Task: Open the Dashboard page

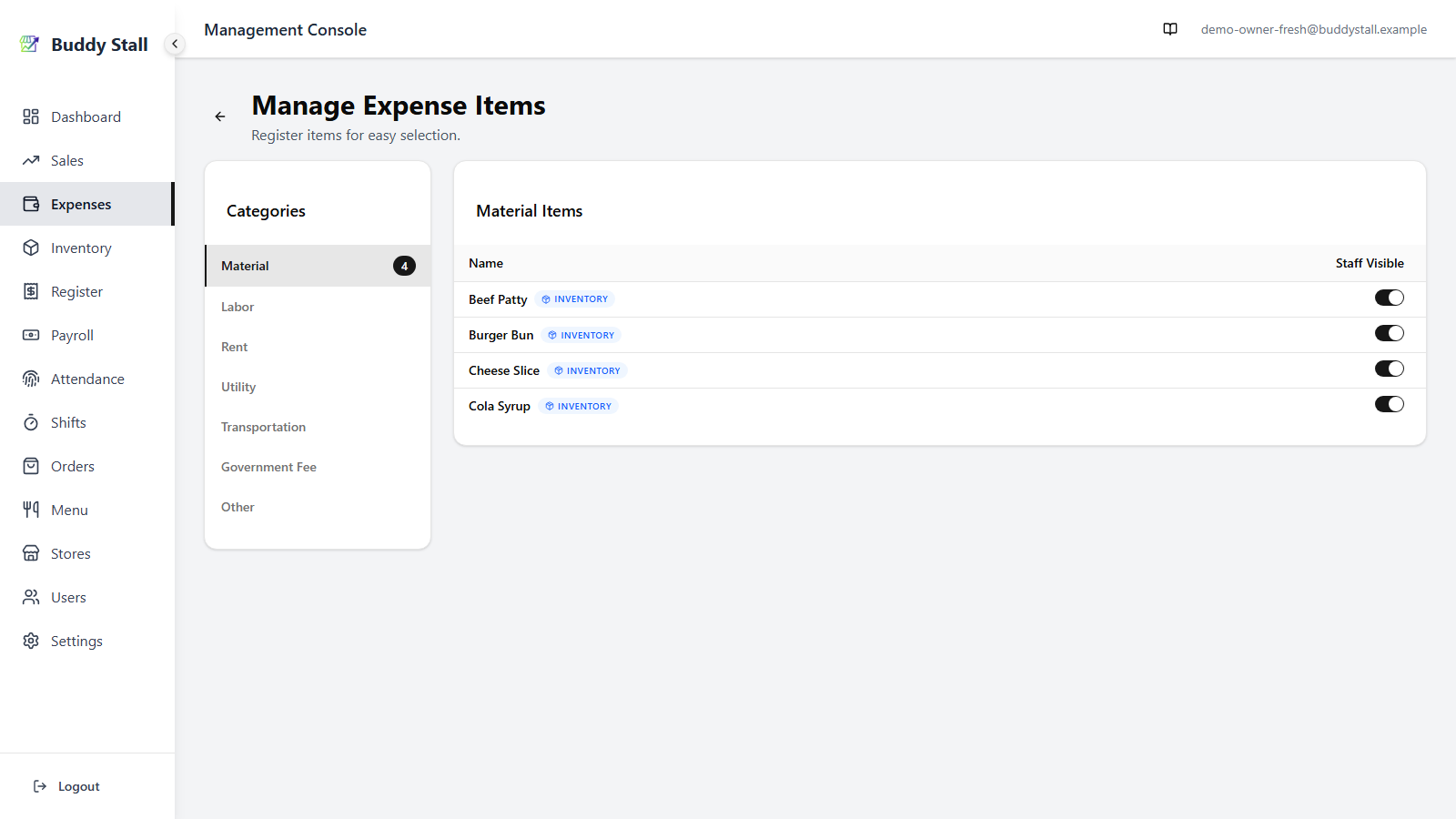Action: (87, 116)
